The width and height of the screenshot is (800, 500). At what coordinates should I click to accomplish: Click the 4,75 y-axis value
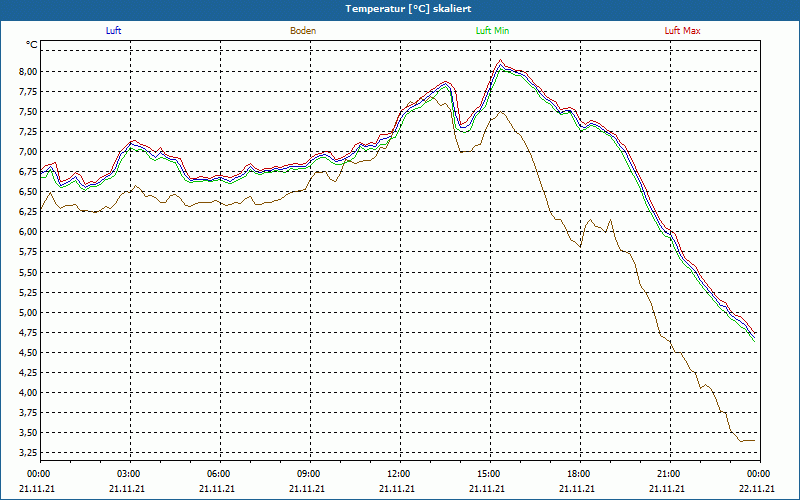click(x=29, y=333)
